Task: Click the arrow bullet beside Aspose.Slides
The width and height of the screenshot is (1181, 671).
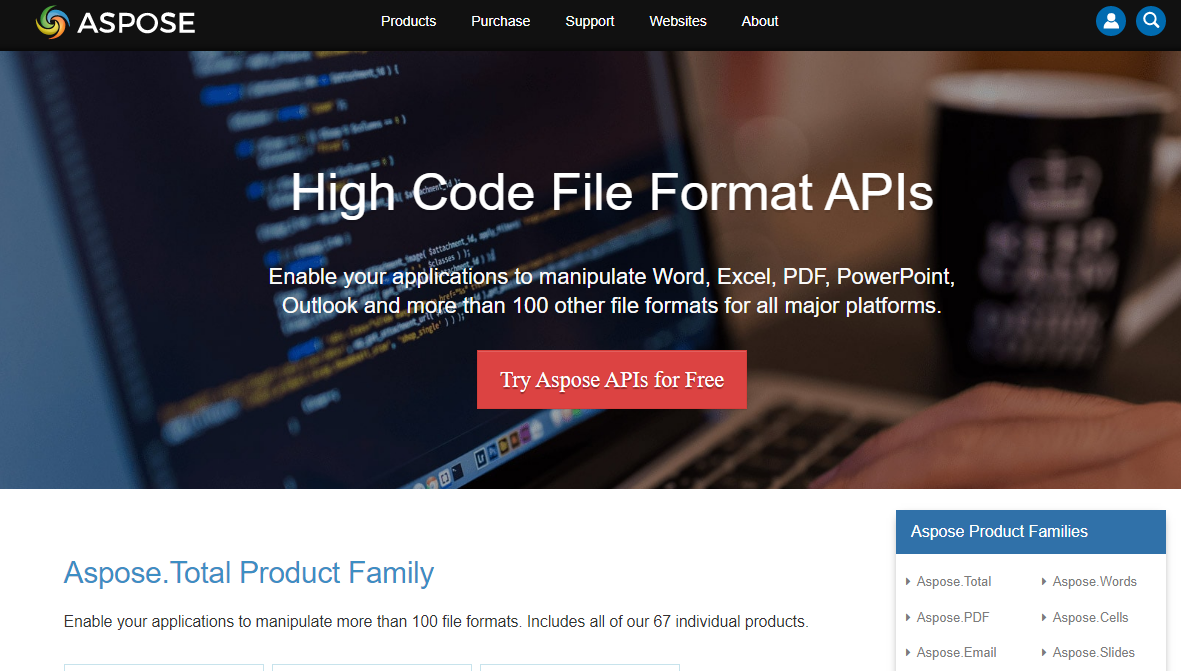Action: (1043, 652)
